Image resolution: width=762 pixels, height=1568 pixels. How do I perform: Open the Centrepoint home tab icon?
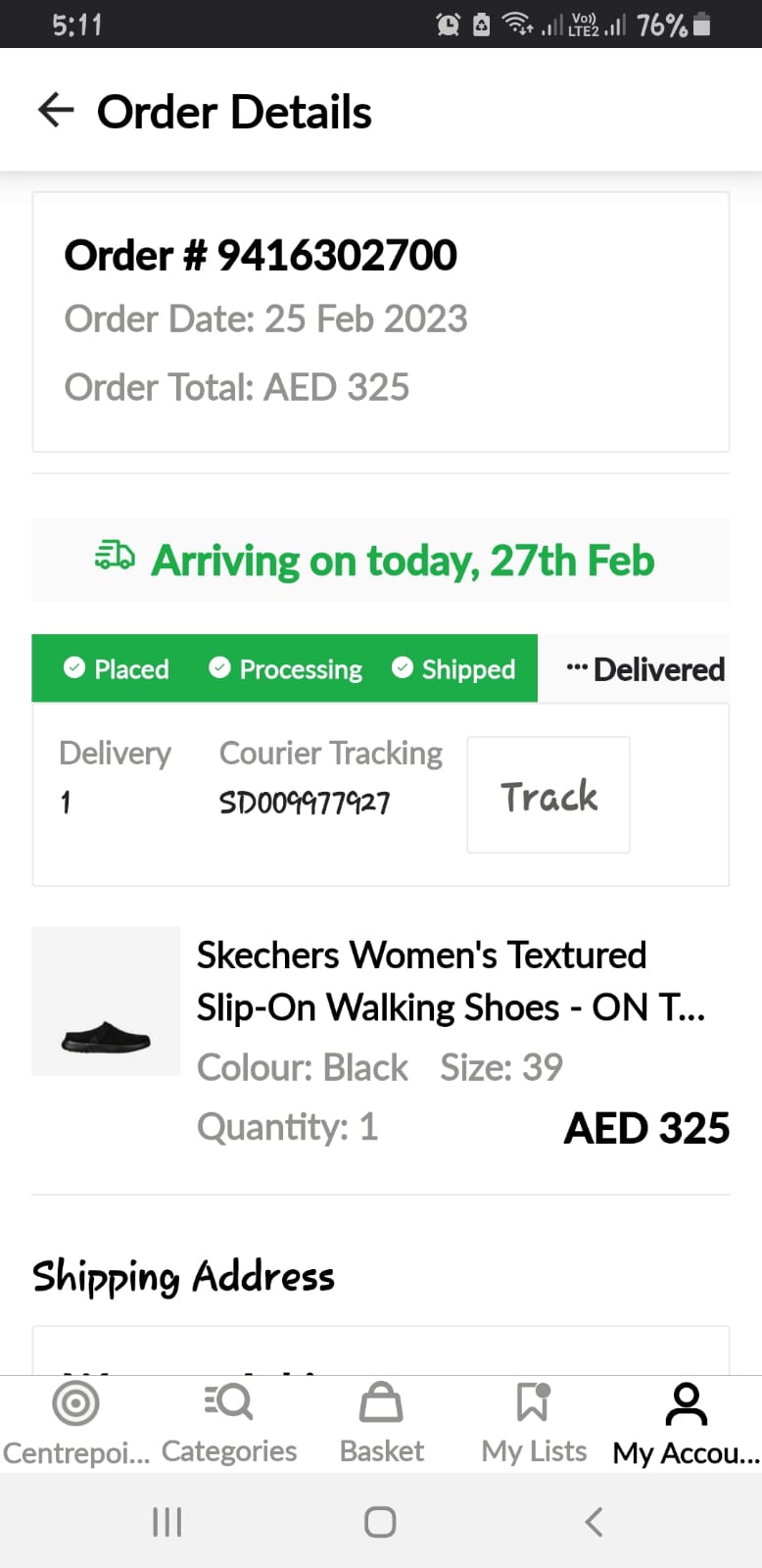[75, 1403]
